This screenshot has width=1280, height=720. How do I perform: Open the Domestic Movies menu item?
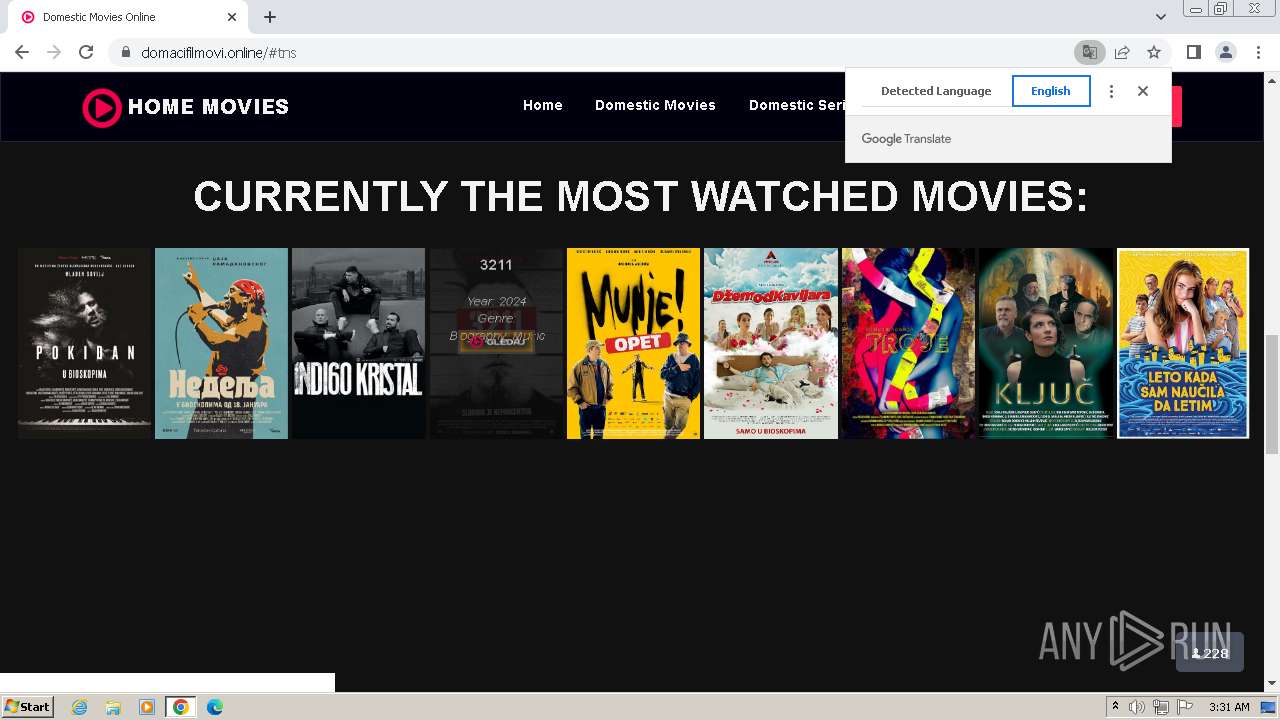655,105
